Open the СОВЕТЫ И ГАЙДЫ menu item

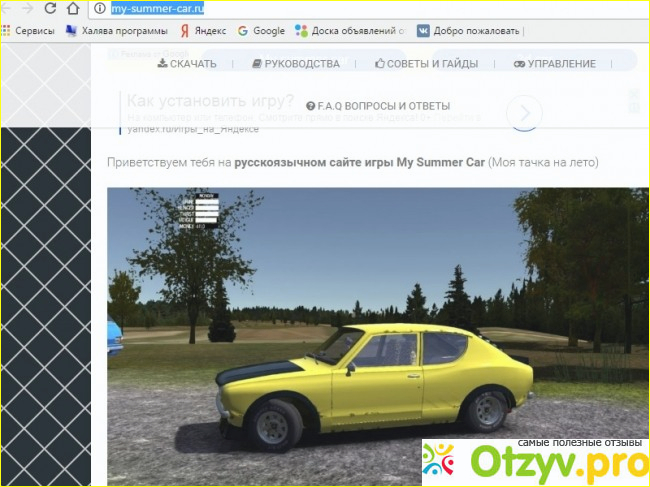tap(426, 64)
